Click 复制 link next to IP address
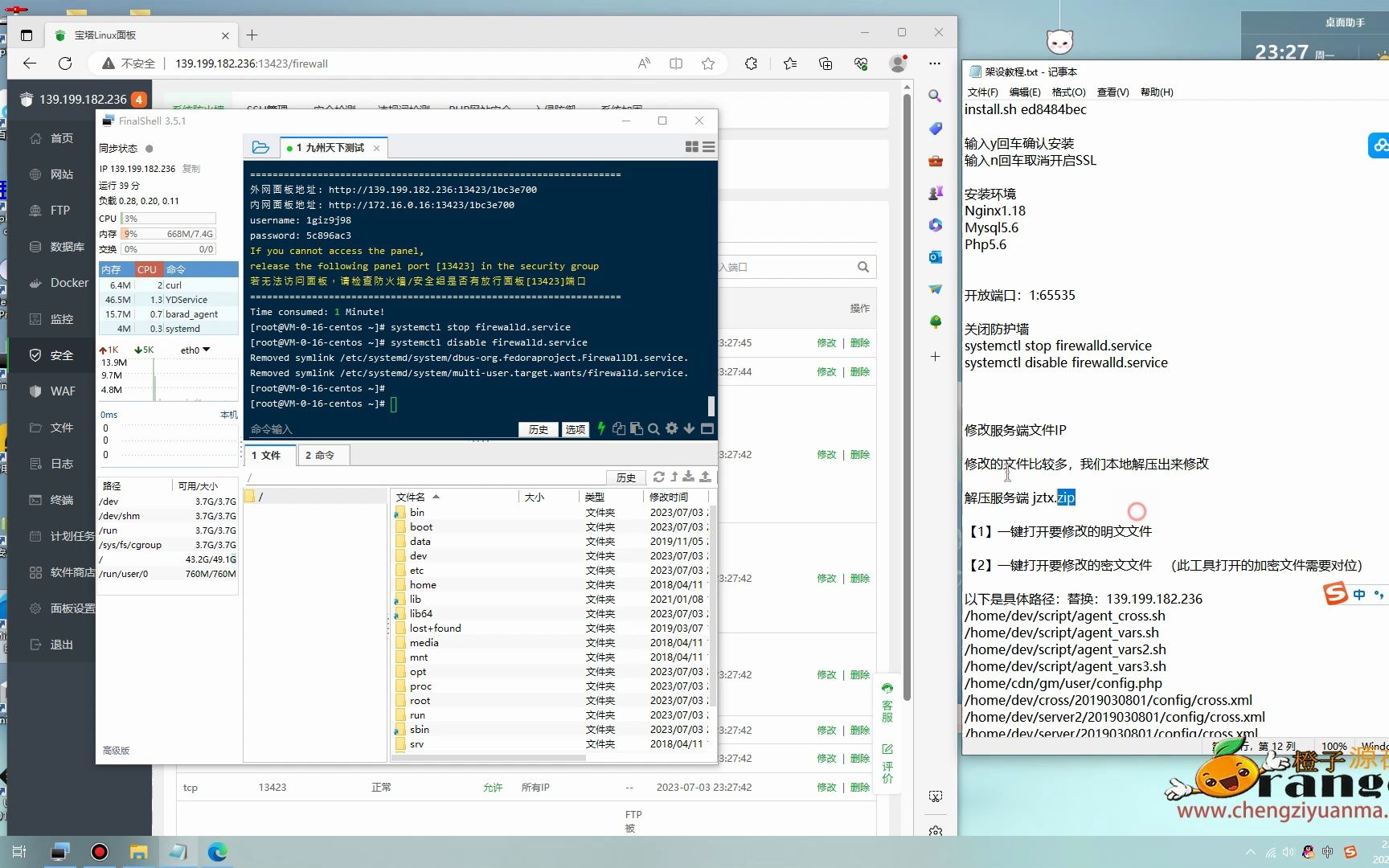Image resolution: width=1389 pixels, height=868 pixels. (191, 169)
